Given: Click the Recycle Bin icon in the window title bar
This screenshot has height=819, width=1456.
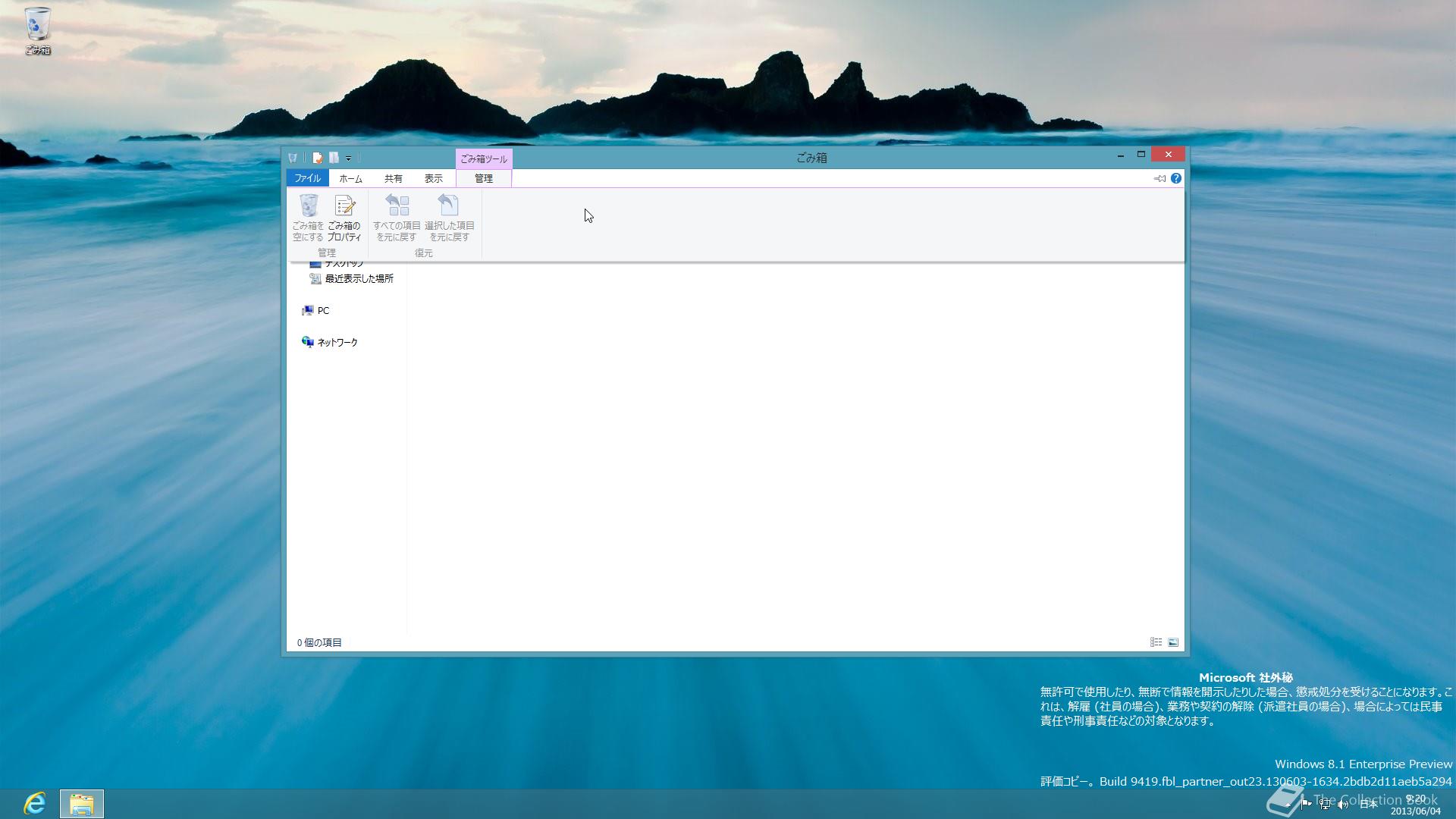Looking at the screenshot, I should pos(293,158).
